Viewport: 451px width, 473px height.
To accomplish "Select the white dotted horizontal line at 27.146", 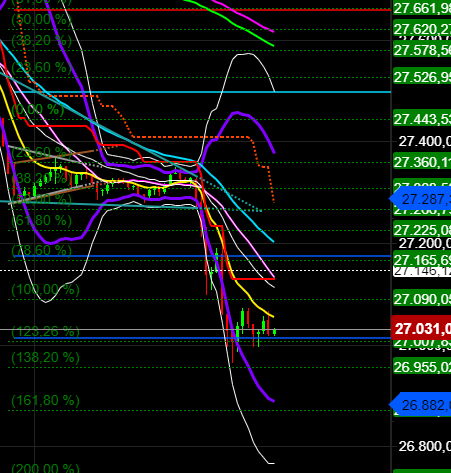I will [x=195, y=270].
